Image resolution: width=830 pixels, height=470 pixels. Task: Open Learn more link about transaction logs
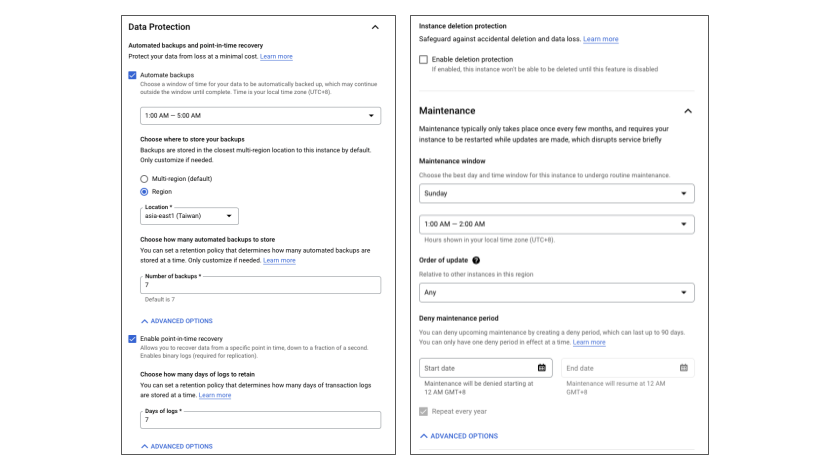click(x=214, y=395)
